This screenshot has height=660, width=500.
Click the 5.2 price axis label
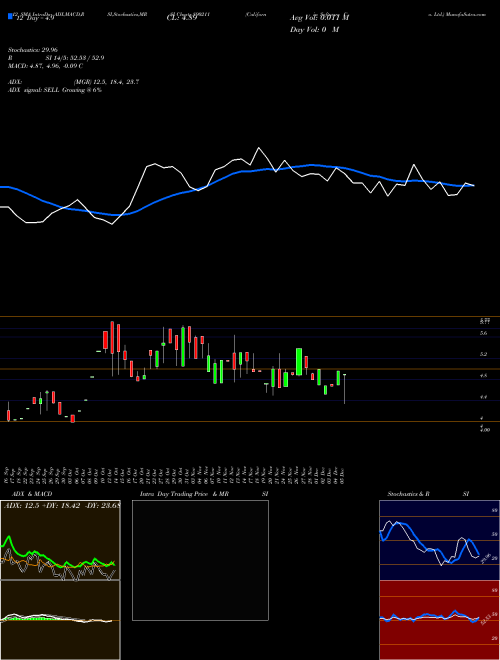[484, 354]
